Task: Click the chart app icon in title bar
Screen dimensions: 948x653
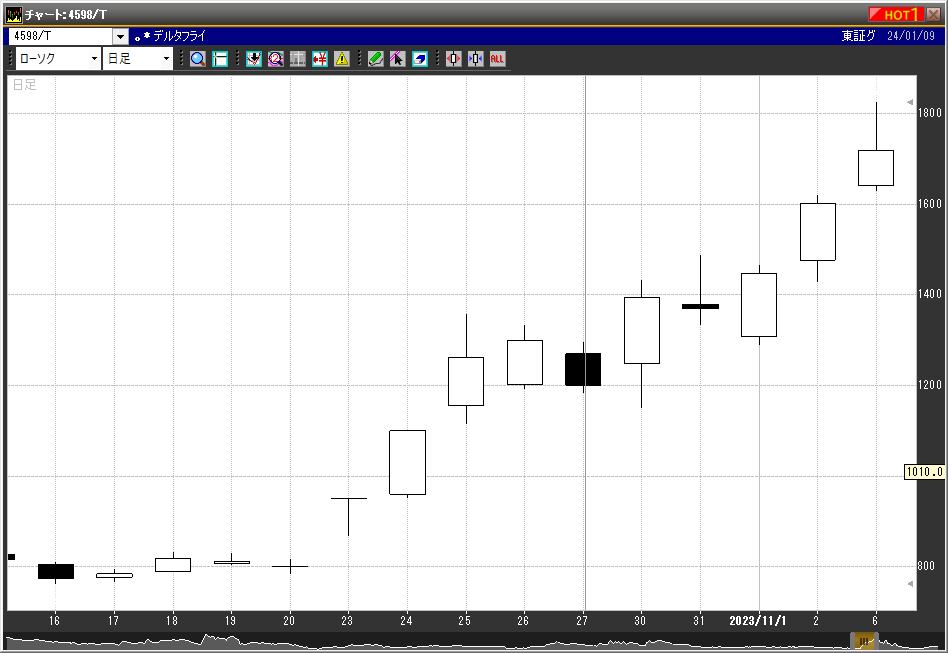Action: [x=13, y=15]
